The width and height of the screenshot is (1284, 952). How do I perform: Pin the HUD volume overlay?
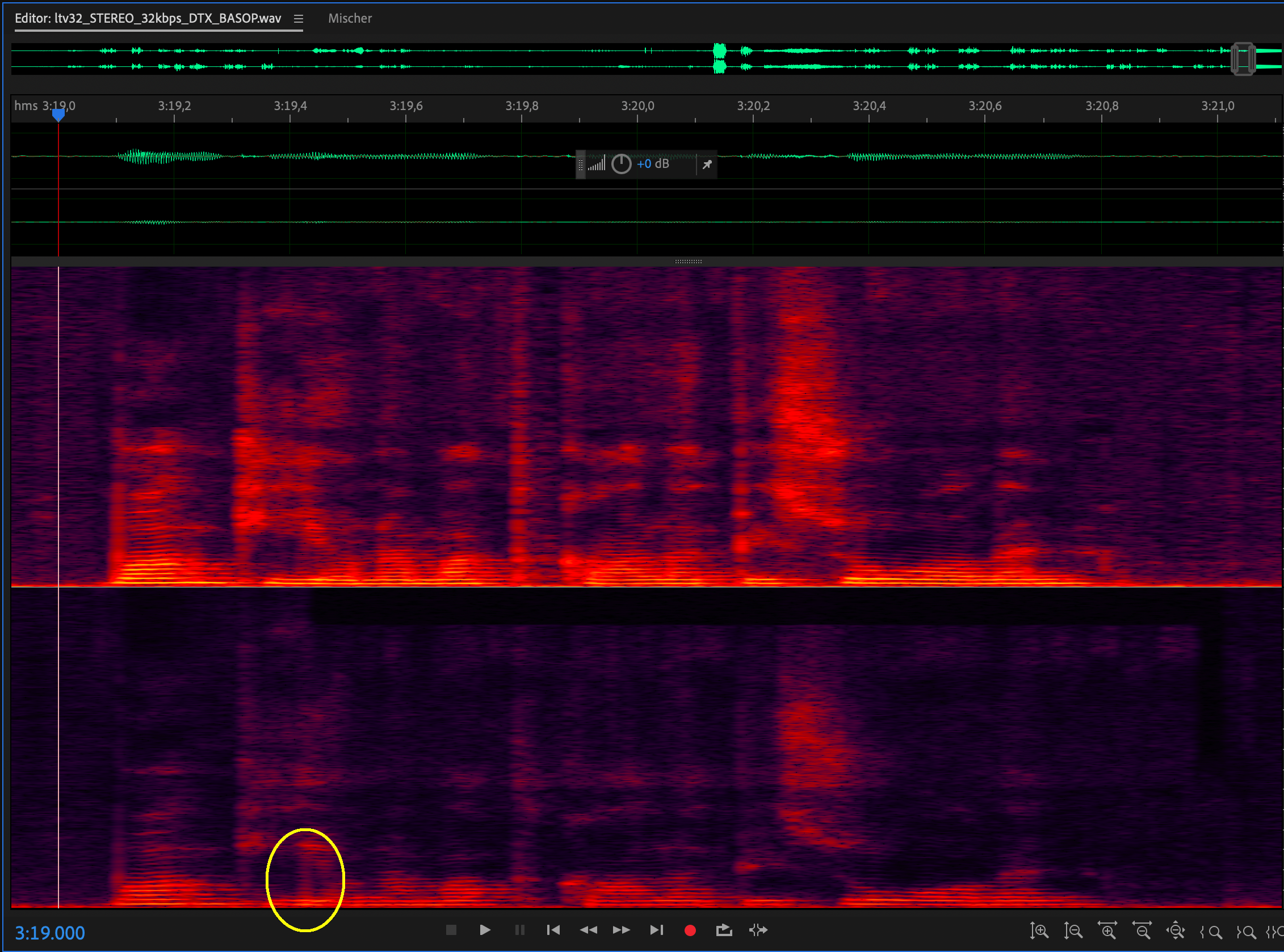707,165
